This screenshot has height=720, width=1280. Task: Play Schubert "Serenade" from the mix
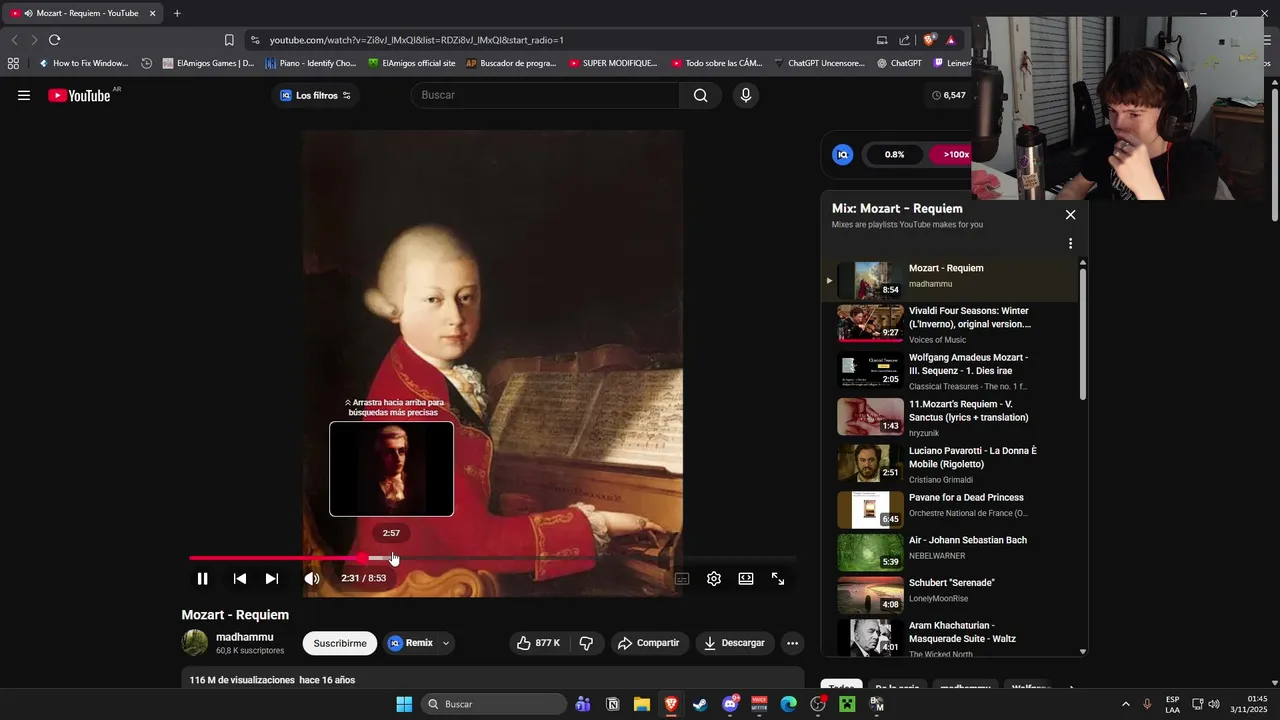[950, 594]
